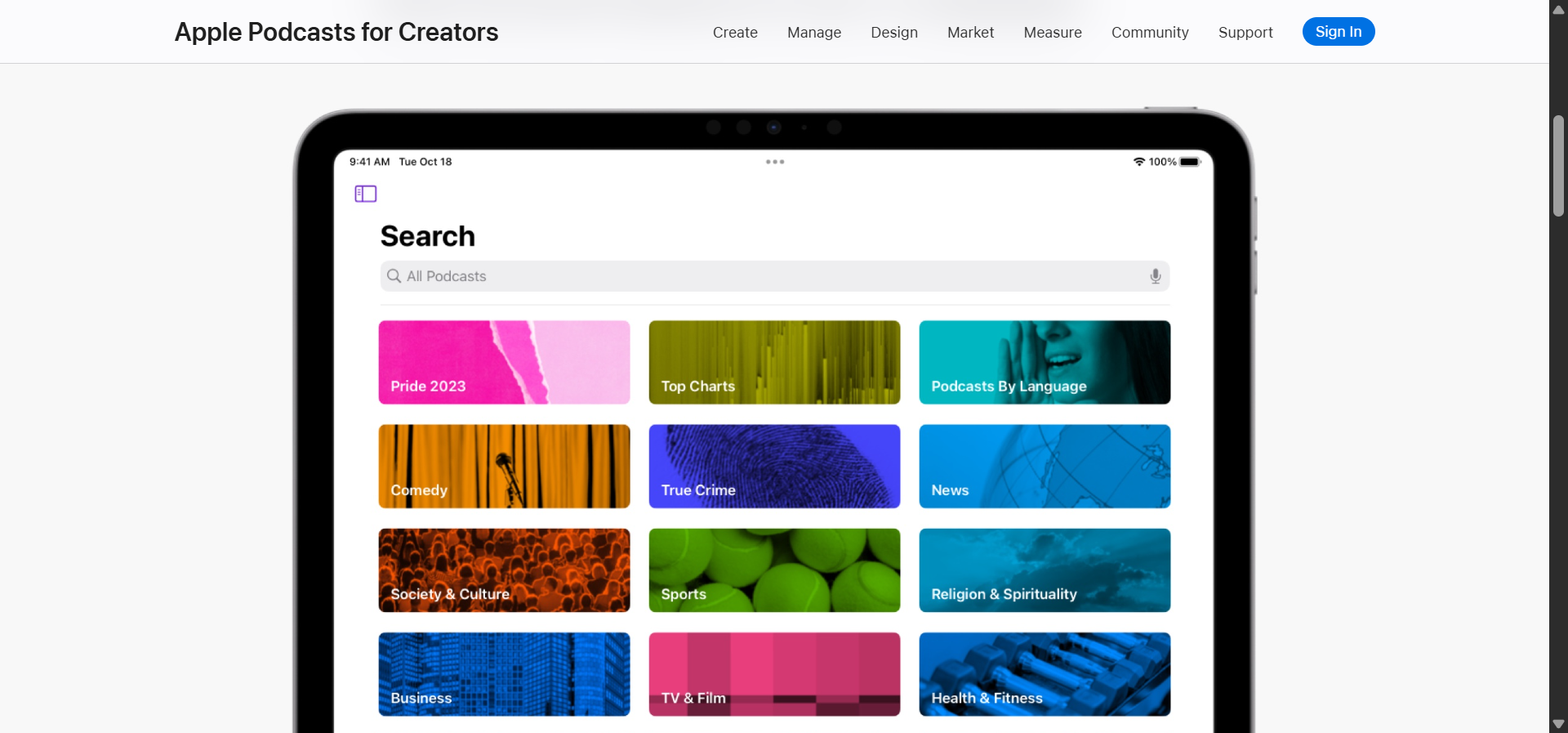Screen dimensions: 1568x733
Task: Click the Tue Oct 18 date text
Action: [x=425, y=162]
